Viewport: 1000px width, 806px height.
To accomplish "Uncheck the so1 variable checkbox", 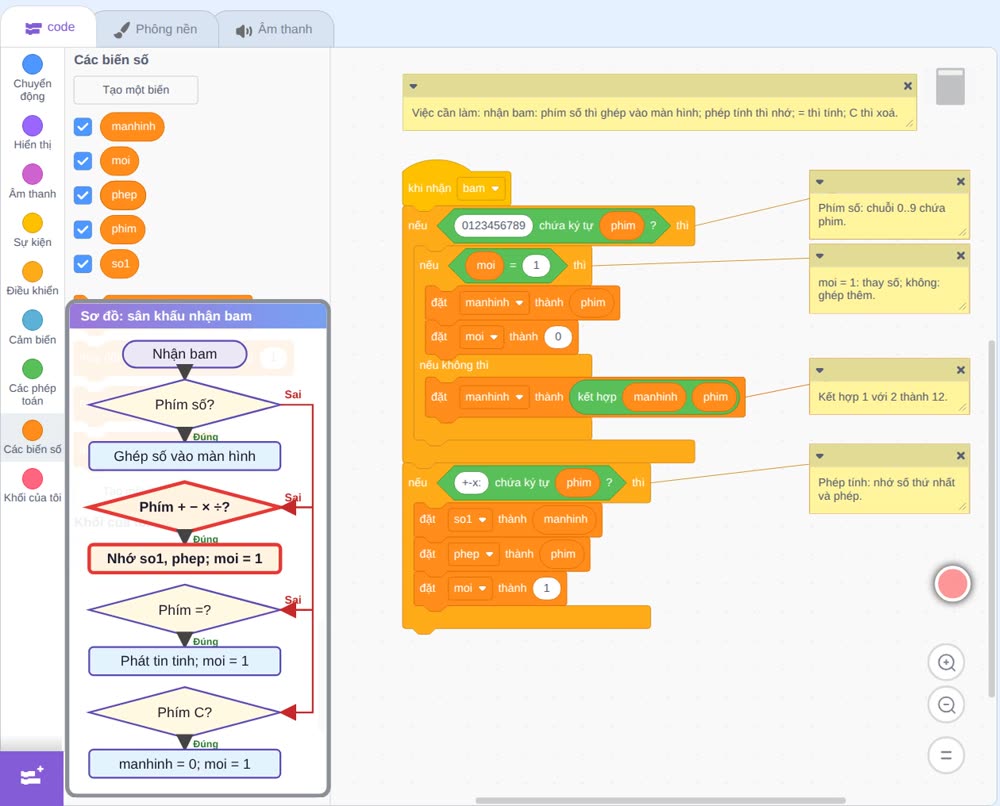I will [x=83, y=263].
